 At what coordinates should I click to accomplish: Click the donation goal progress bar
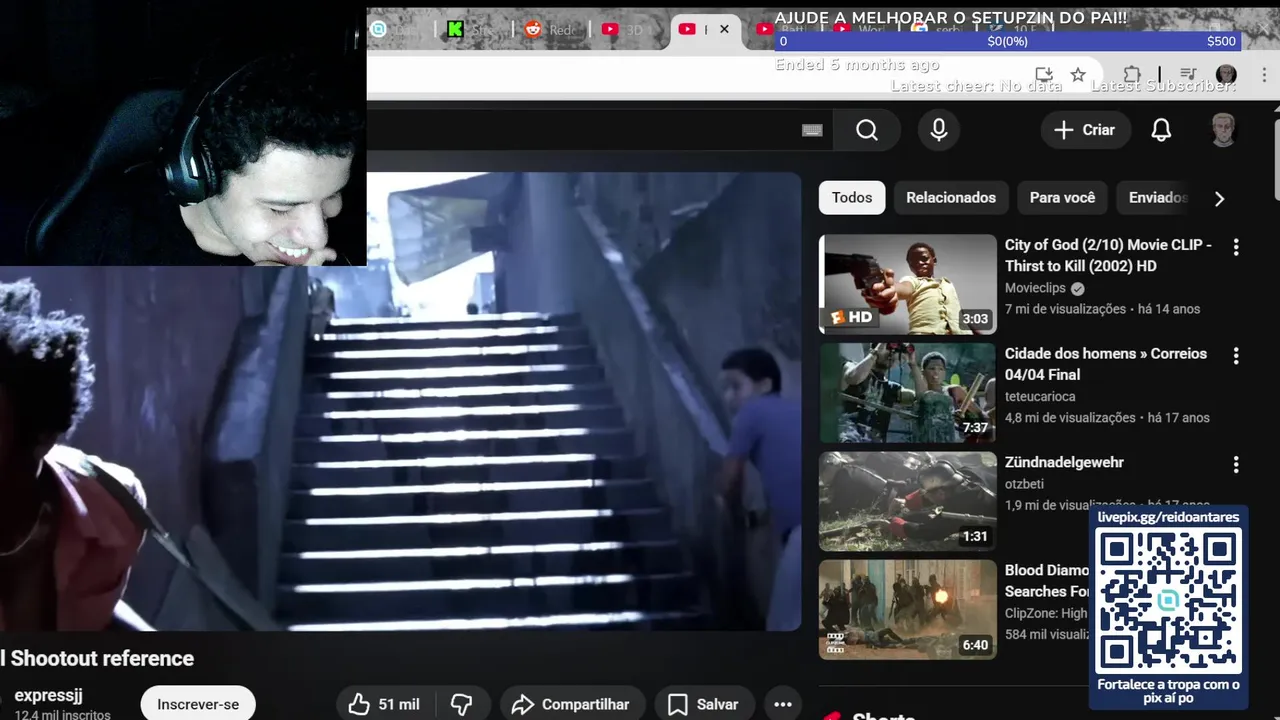(1007, 41)
